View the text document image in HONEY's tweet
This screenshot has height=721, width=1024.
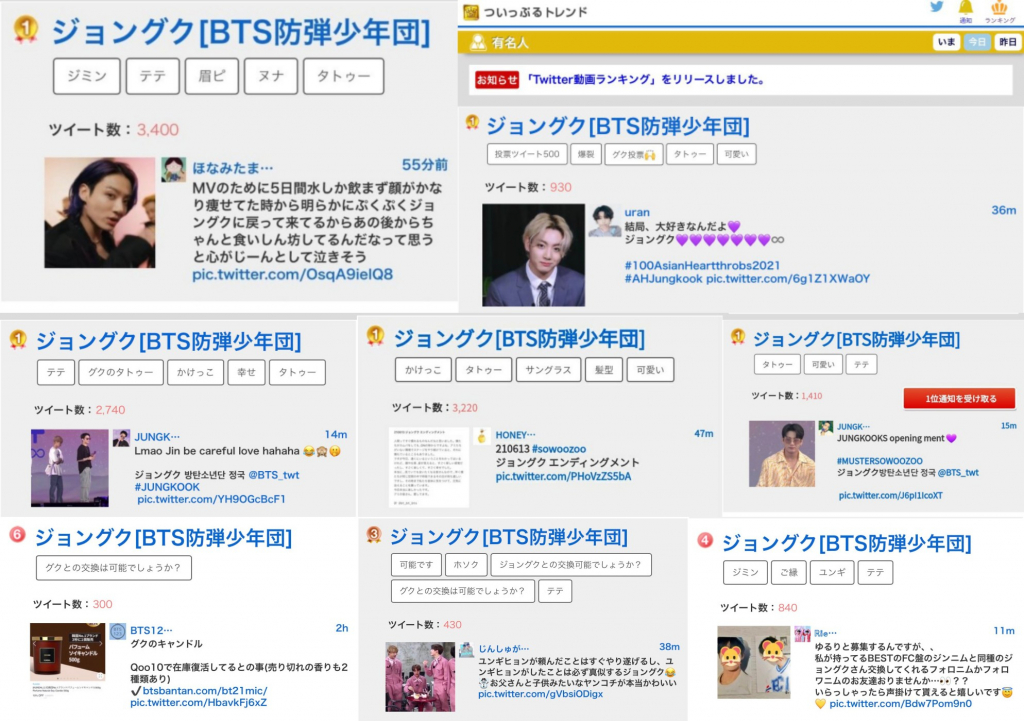click(429, 468)
